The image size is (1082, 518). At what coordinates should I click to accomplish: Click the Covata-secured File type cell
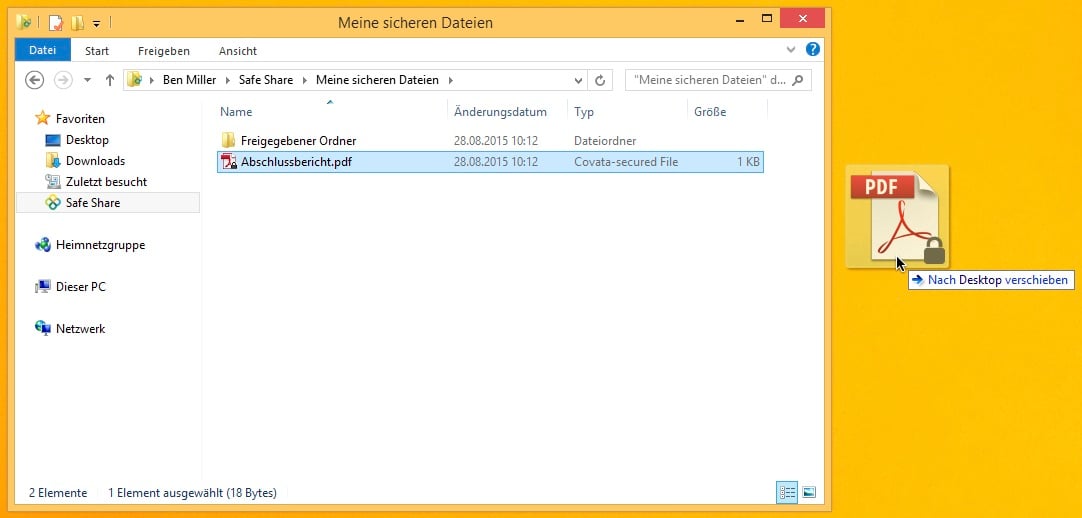626,162
